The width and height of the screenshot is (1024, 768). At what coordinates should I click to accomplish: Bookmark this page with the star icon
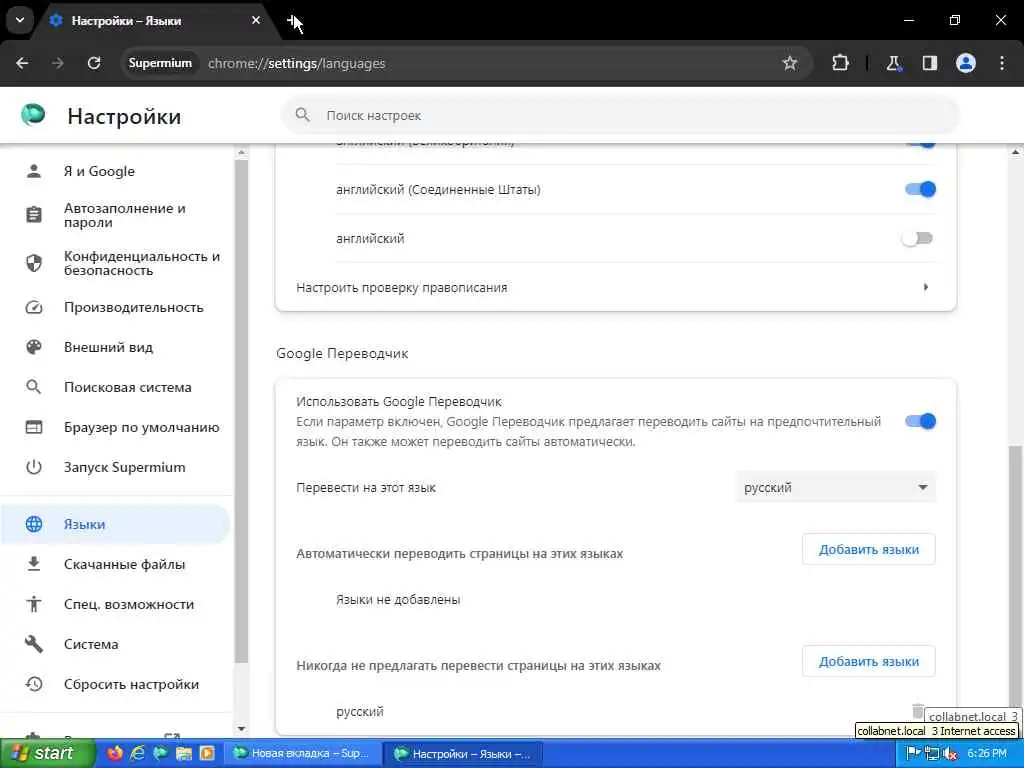point(790,63)
